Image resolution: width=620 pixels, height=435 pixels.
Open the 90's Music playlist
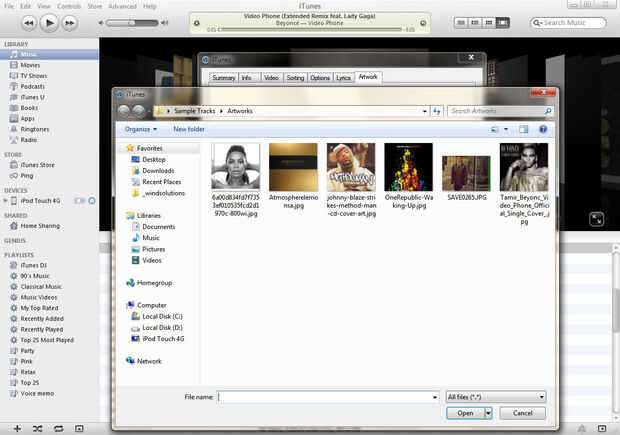click(x=35, y=276)
